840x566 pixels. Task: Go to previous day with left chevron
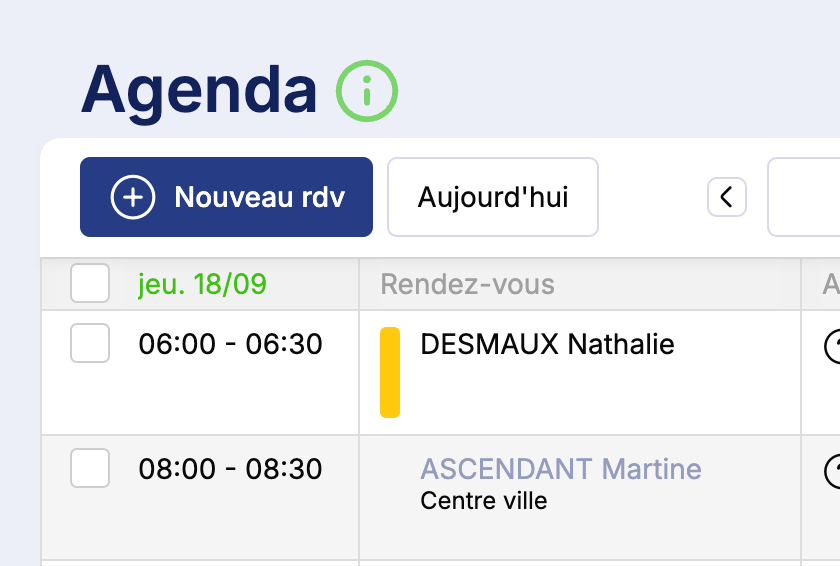[x=727, y=197]
